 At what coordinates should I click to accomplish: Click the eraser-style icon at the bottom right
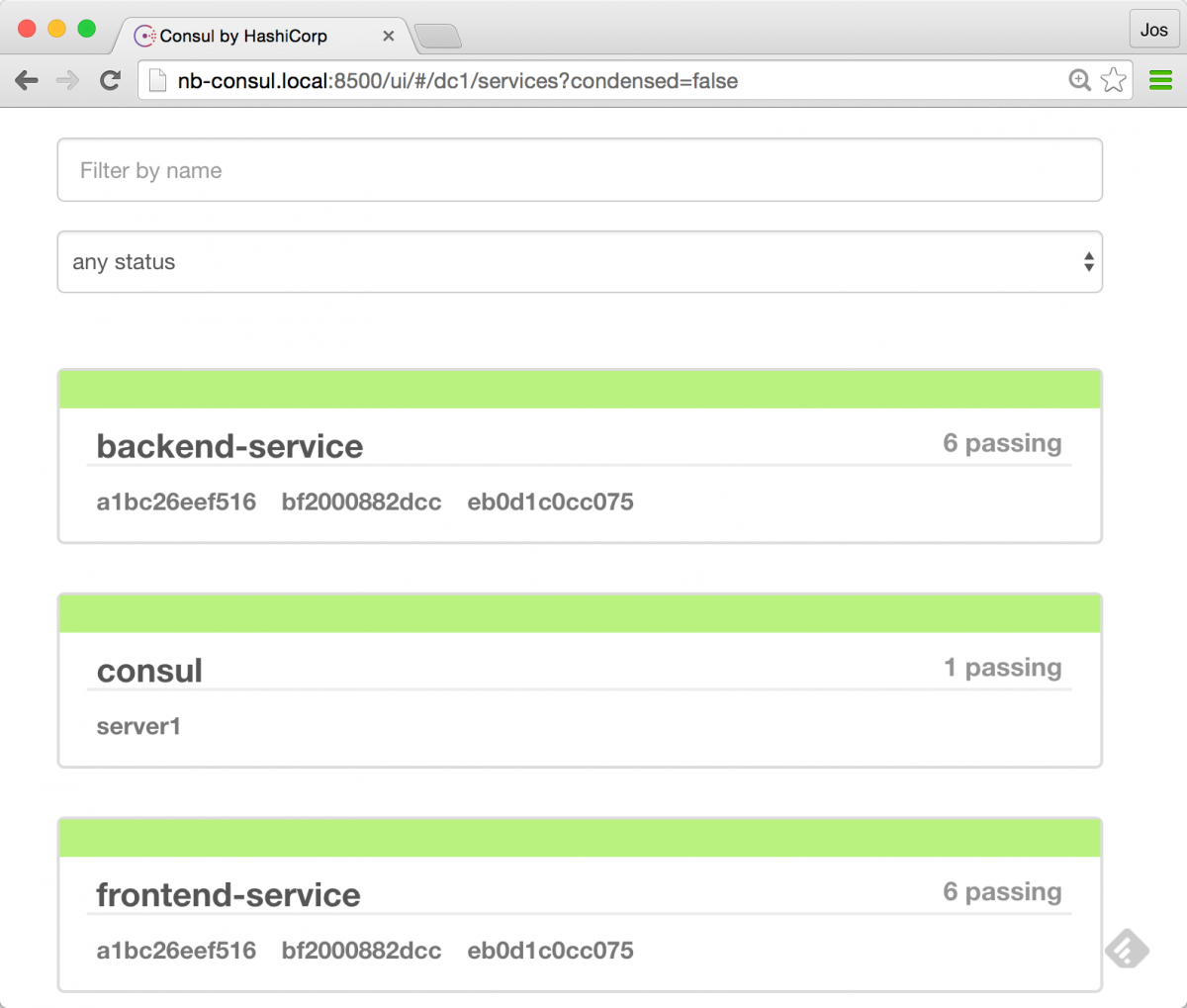tap(1127, 949)
